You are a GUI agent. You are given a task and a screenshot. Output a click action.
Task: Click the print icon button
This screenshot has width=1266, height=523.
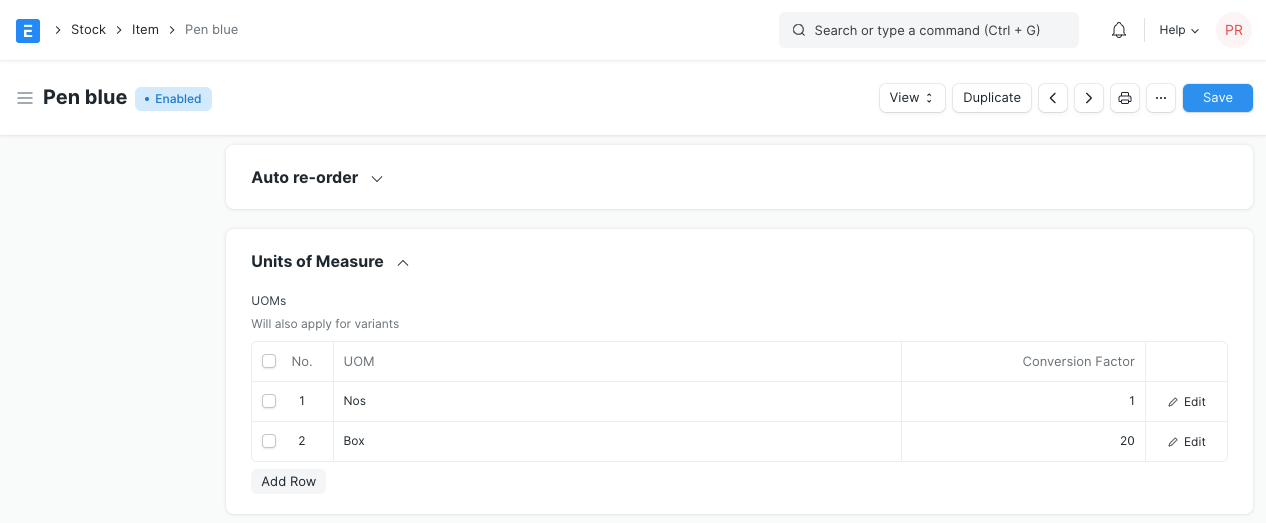[x=1125, y=98]
